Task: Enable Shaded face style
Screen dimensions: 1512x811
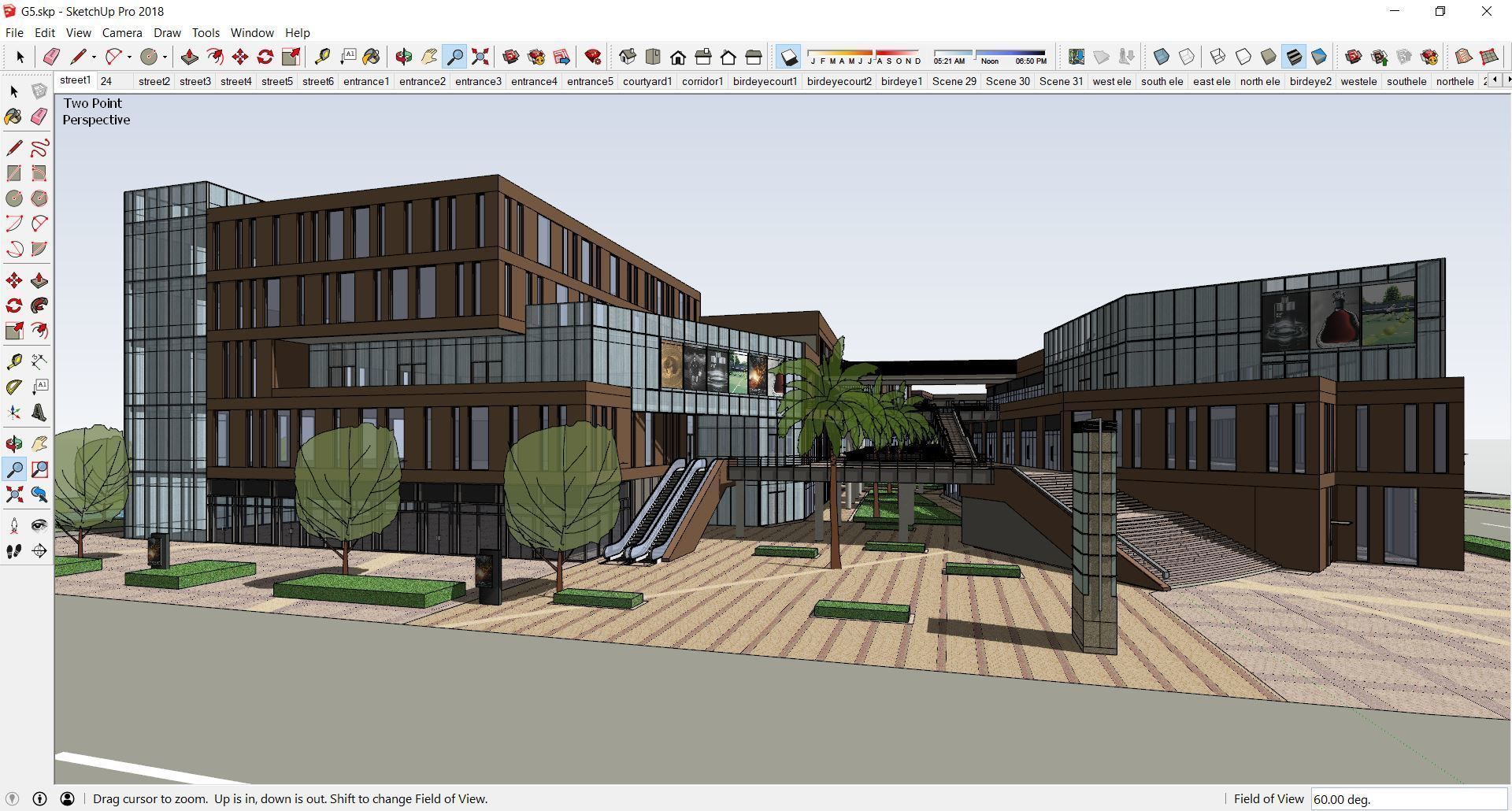Action: click(x=1268, y=57)
